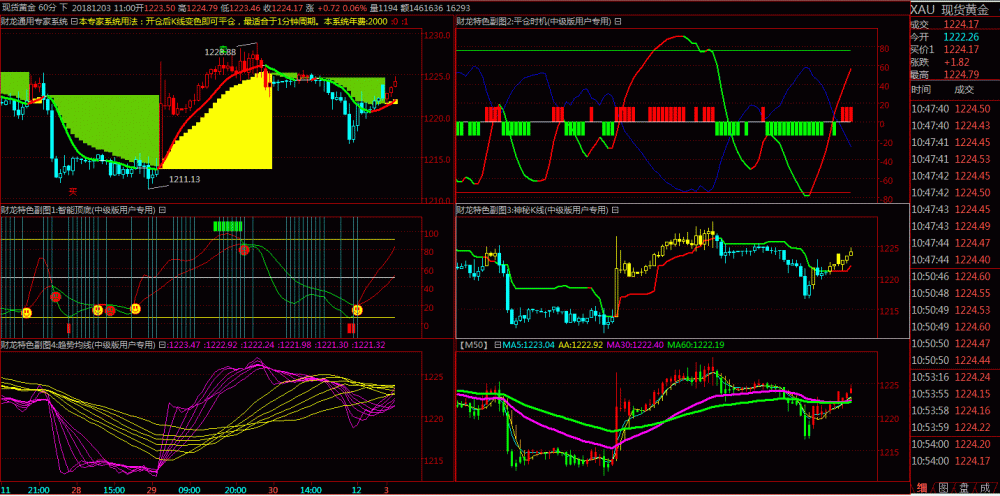
Task: Click the 09:00 label on time axis
Action: tap(190, 490)
